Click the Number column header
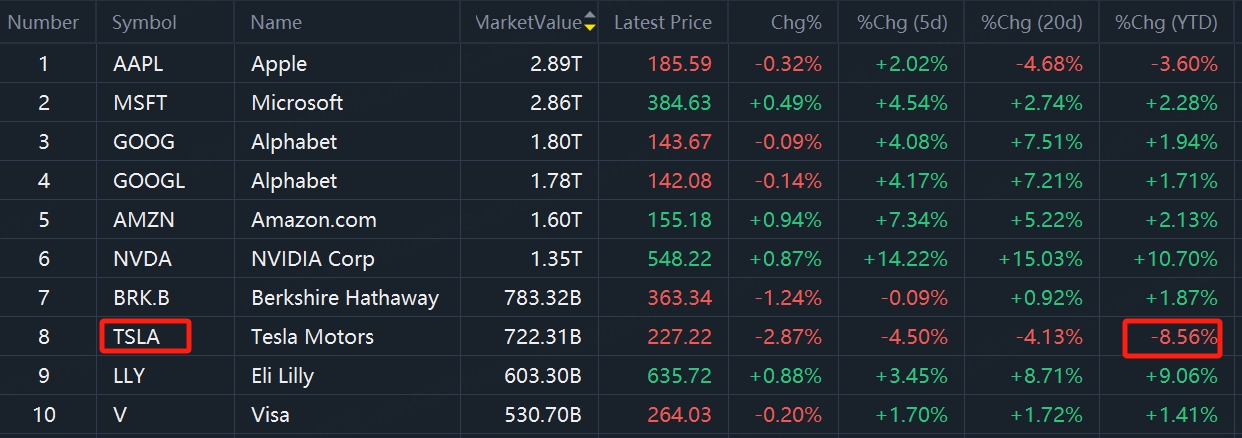Viewport: 1242px width, 438px height. coord(42,22)
